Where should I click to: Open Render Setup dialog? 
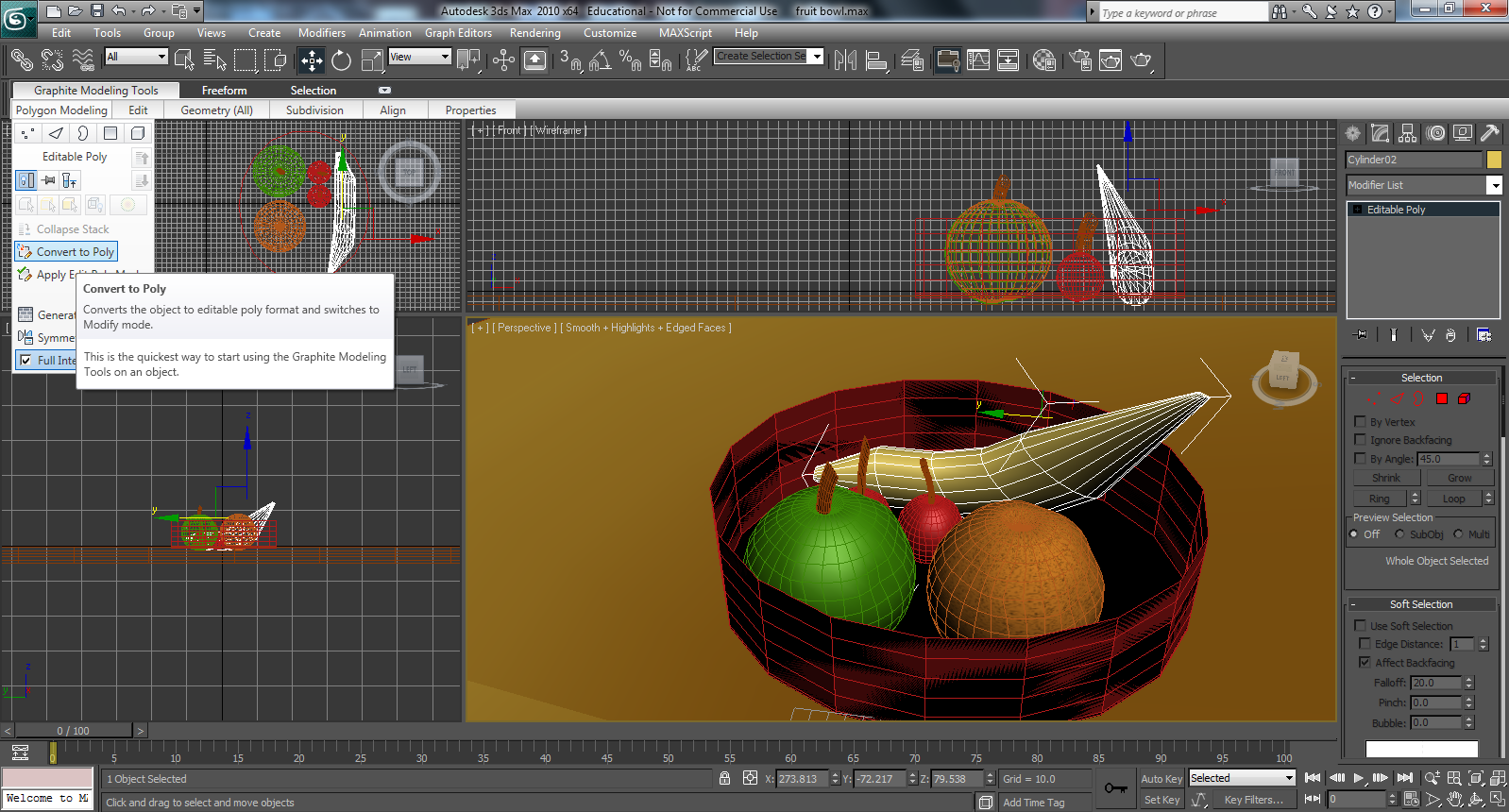click(1080, 60)
